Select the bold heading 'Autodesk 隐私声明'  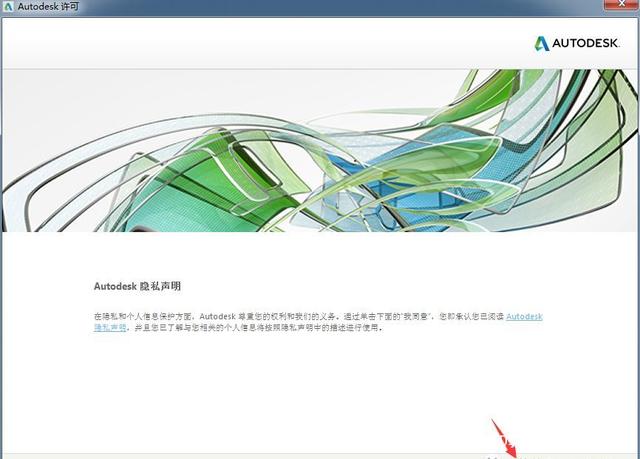point(137,286)
